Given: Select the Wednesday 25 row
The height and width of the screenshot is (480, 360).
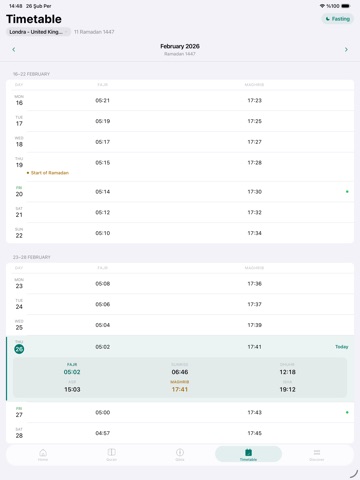Looking at the screenshot, I should [180, 325].
